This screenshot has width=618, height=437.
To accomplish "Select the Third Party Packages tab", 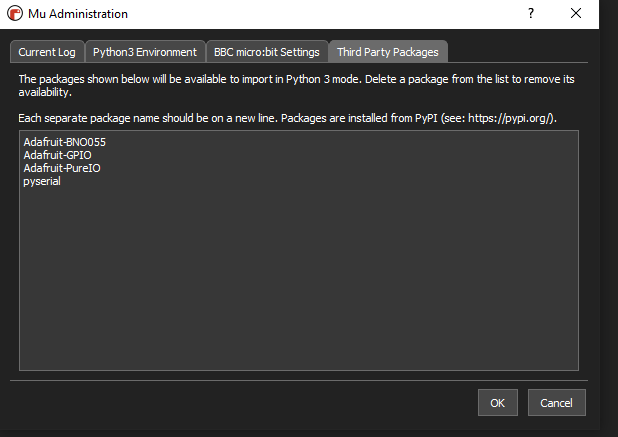I will (388, 52).
